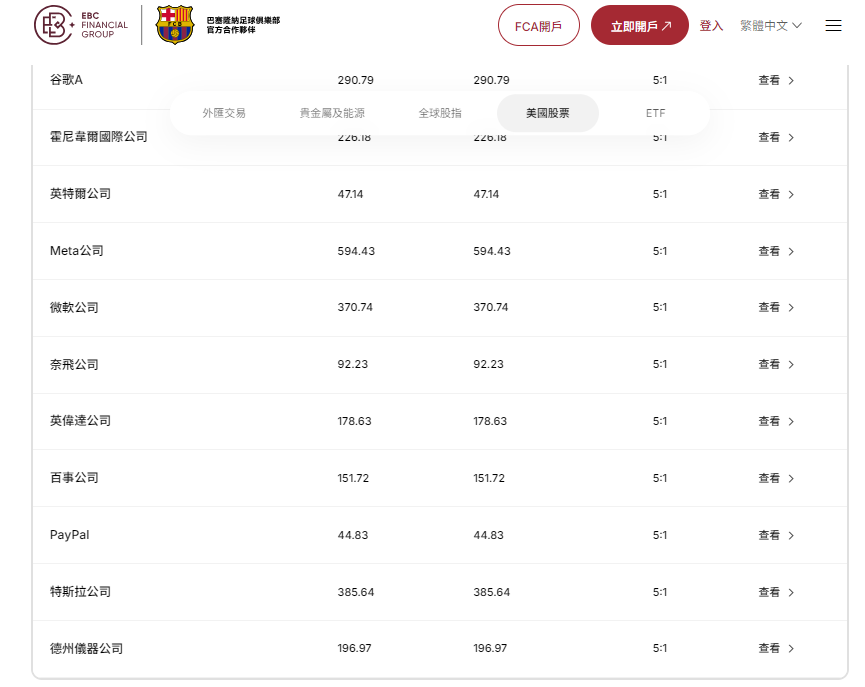Select the 美國股票 filter option

[x=547, y=113]
